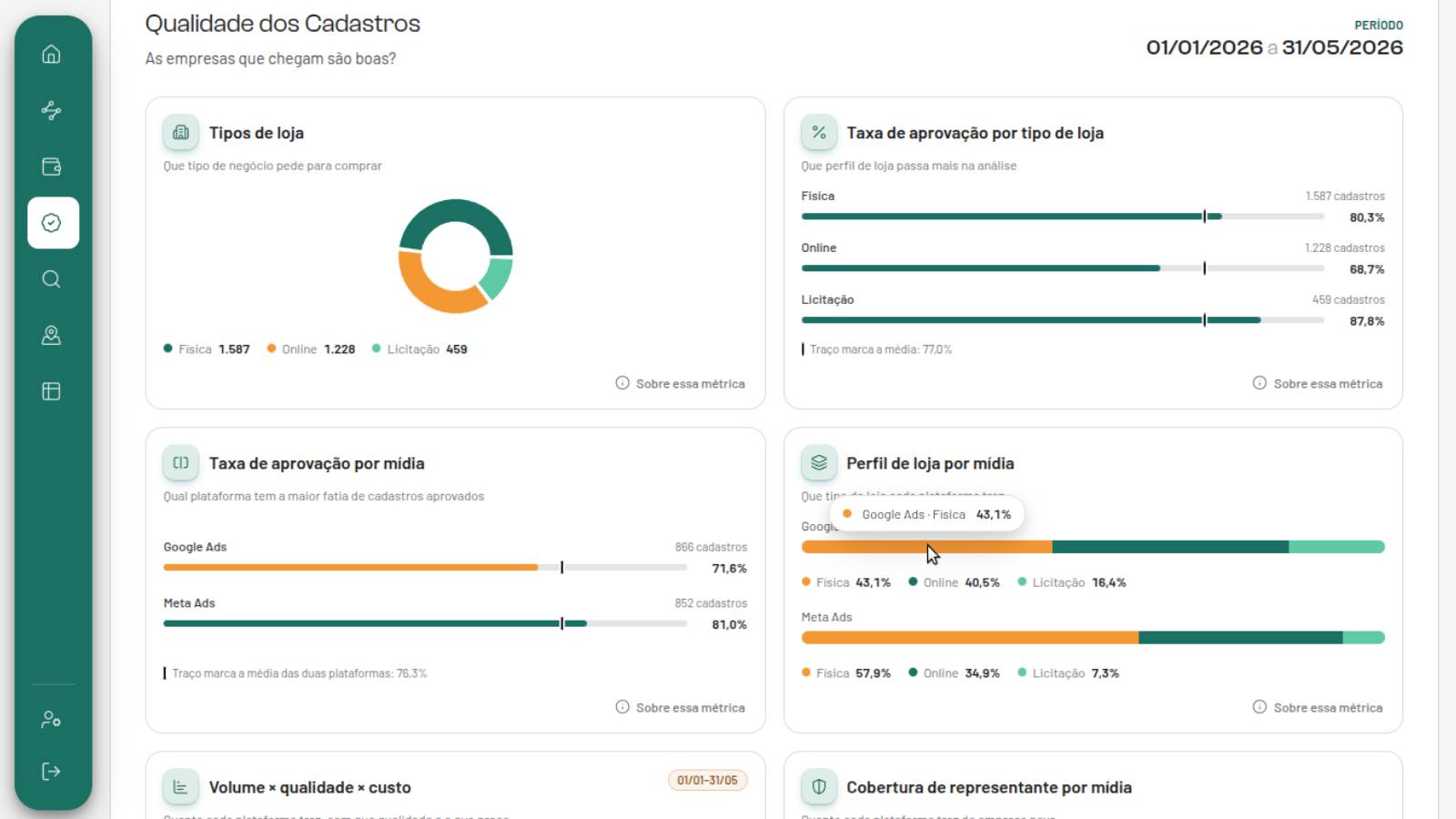Click the Fisica 1.587 legend item
This screenshot has width=1456, height=819.
pos(207,349)
